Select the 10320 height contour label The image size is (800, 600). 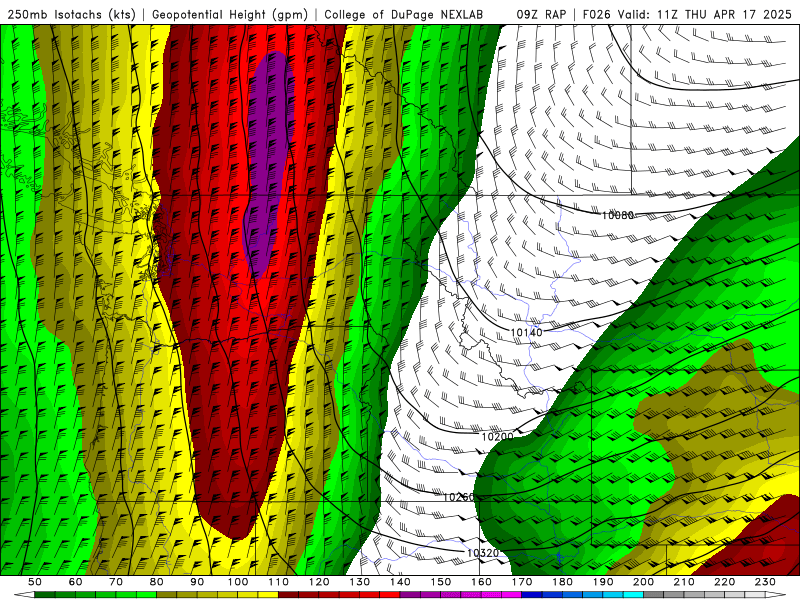[x=483, y=553]
